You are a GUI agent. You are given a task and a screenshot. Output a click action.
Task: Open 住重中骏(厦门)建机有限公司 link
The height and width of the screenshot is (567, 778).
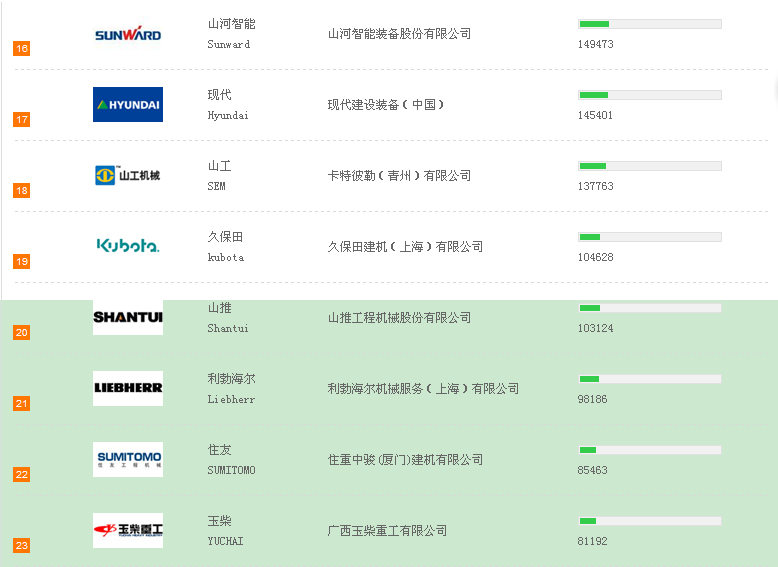point(405,460)
